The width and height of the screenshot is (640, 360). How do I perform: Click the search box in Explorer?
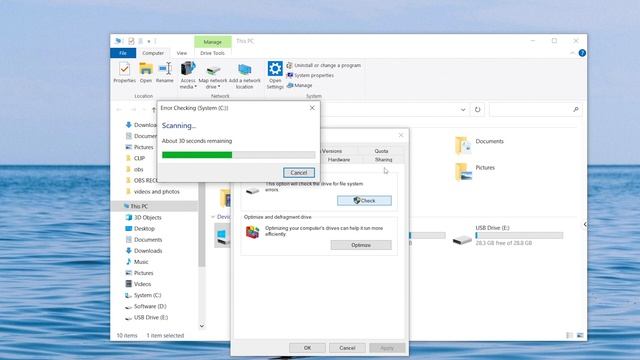536,109
